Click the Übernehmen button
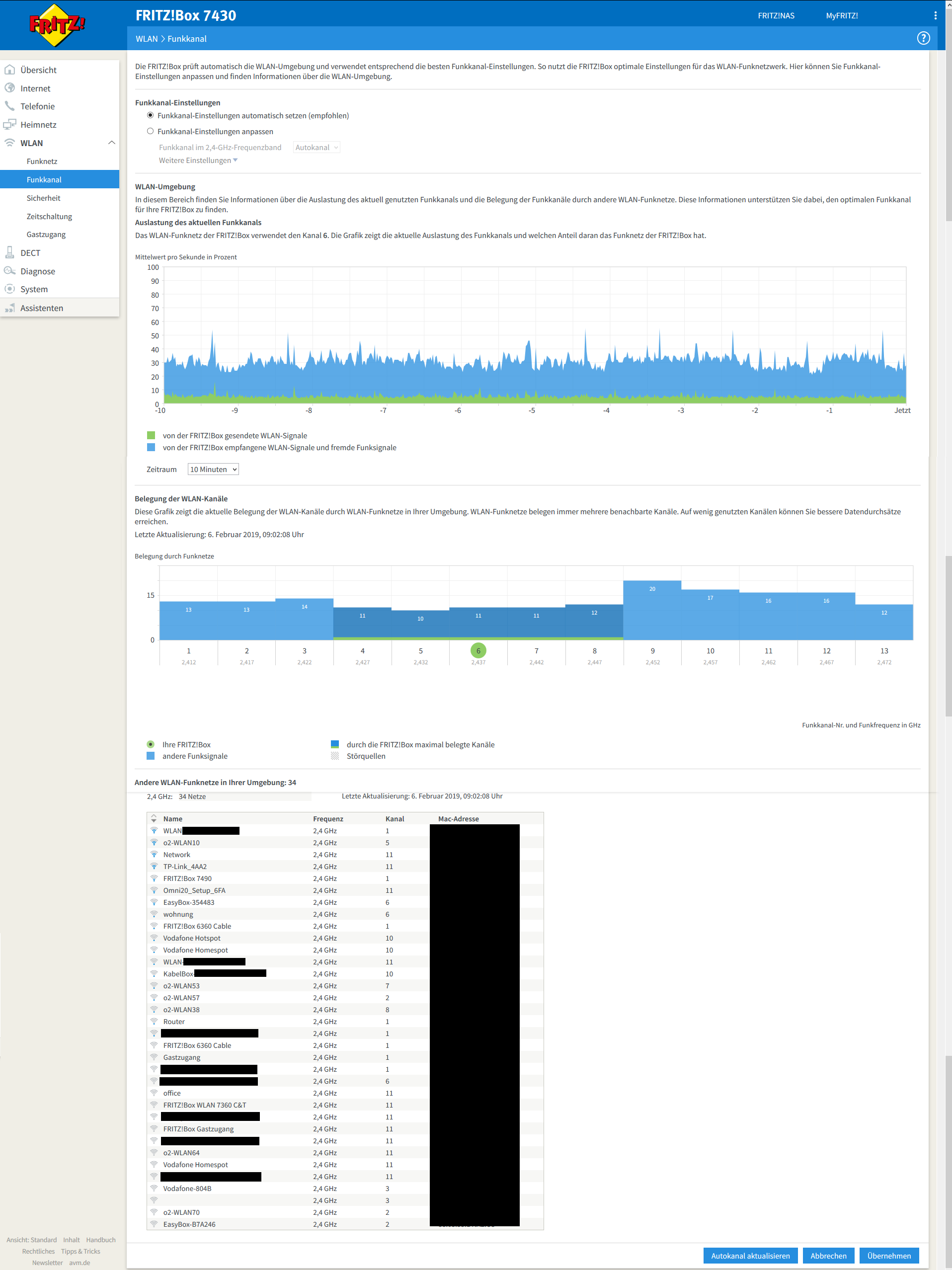Viewport: 952px width, 1270px height. tap(889, 1256)
